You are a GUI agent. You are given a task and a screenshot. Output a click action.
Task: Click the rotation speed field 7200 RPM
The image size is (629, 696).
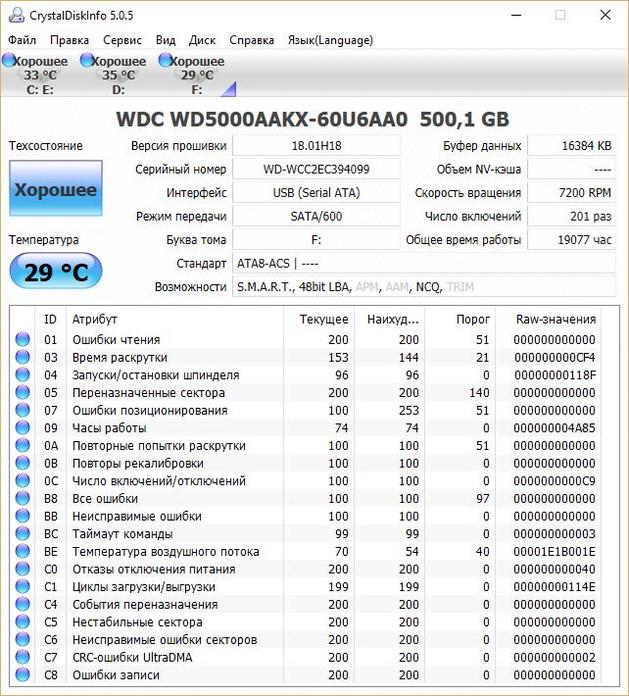click(x=571, y=193)
